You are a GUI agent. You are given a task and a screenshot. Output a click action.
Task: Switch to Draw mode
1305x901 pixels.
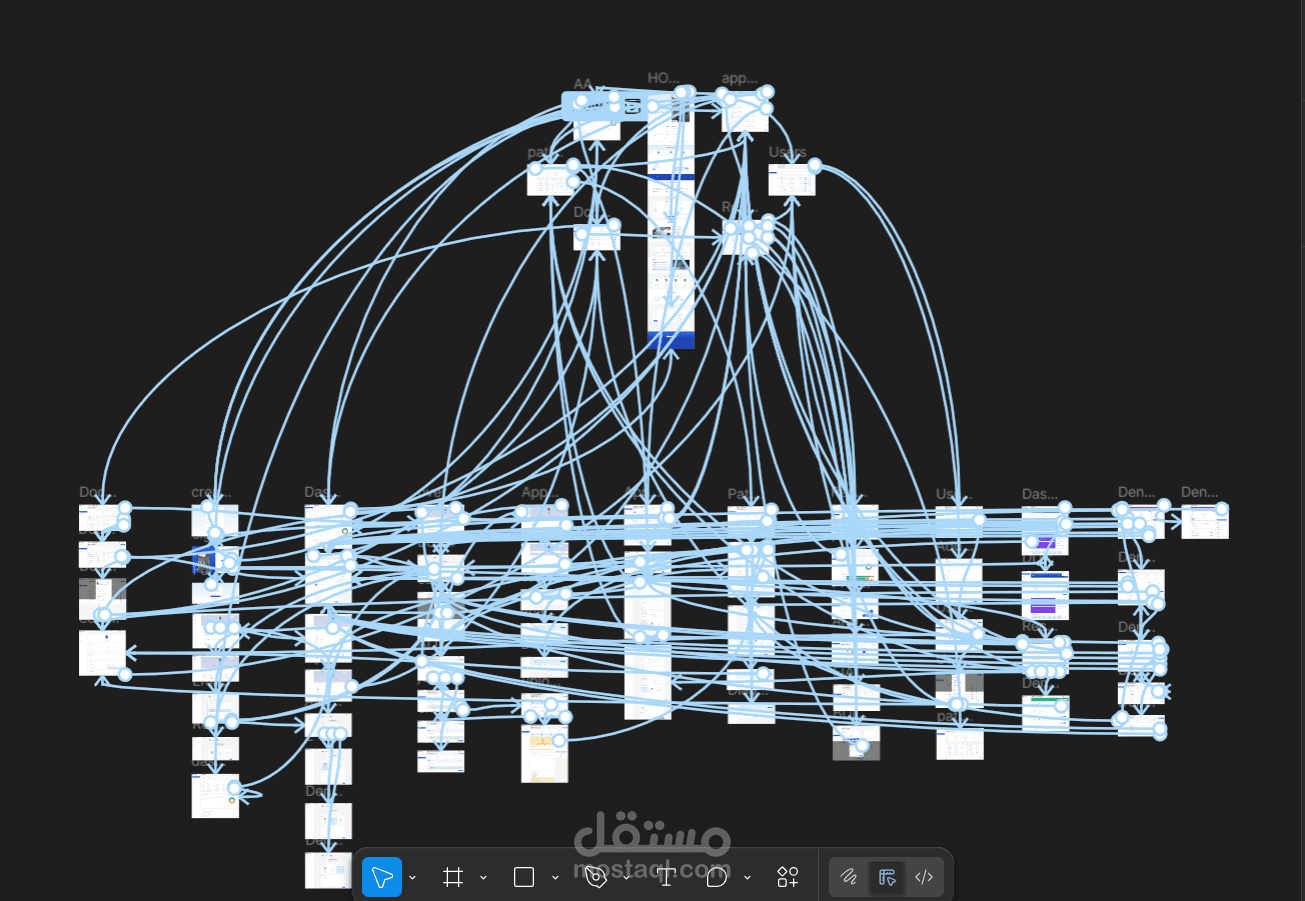[x=849, y=877]
